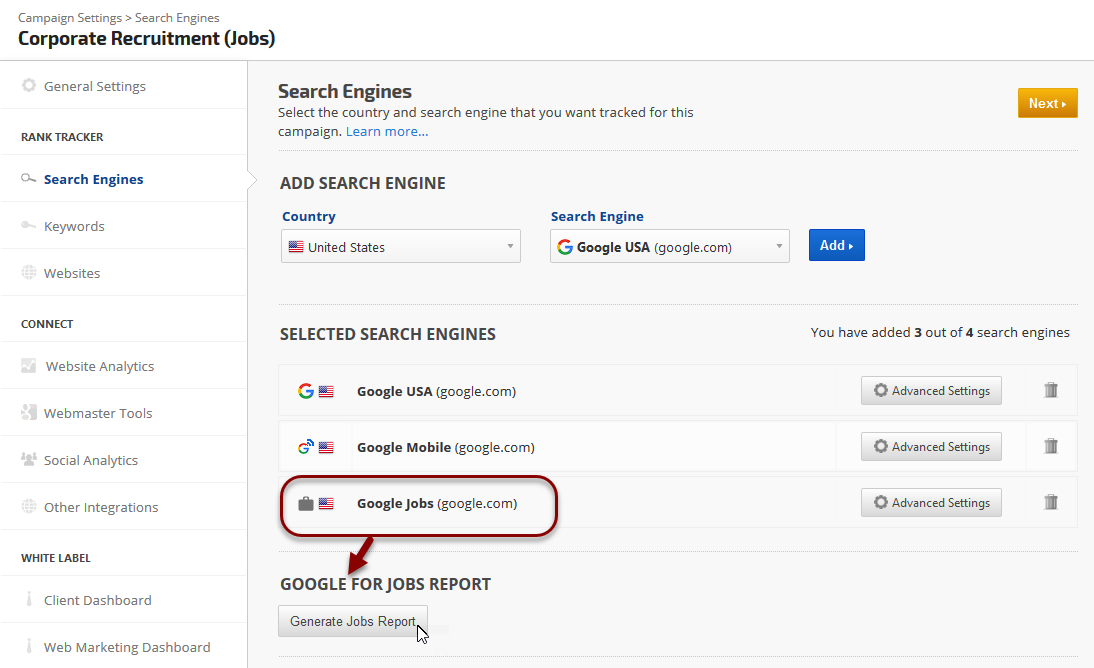This screenshot has height=668, width=1094.
Task: Click the Website Analytics chart icon
Action: coord(29,366)
